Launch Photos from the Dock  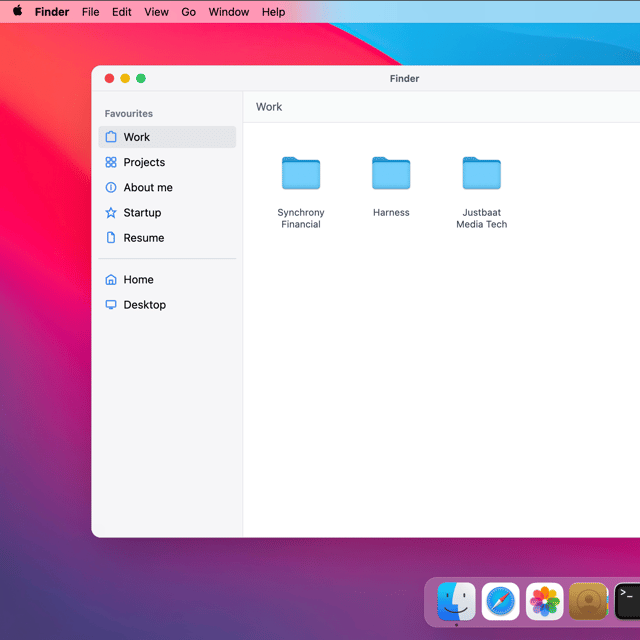[544, 601]
